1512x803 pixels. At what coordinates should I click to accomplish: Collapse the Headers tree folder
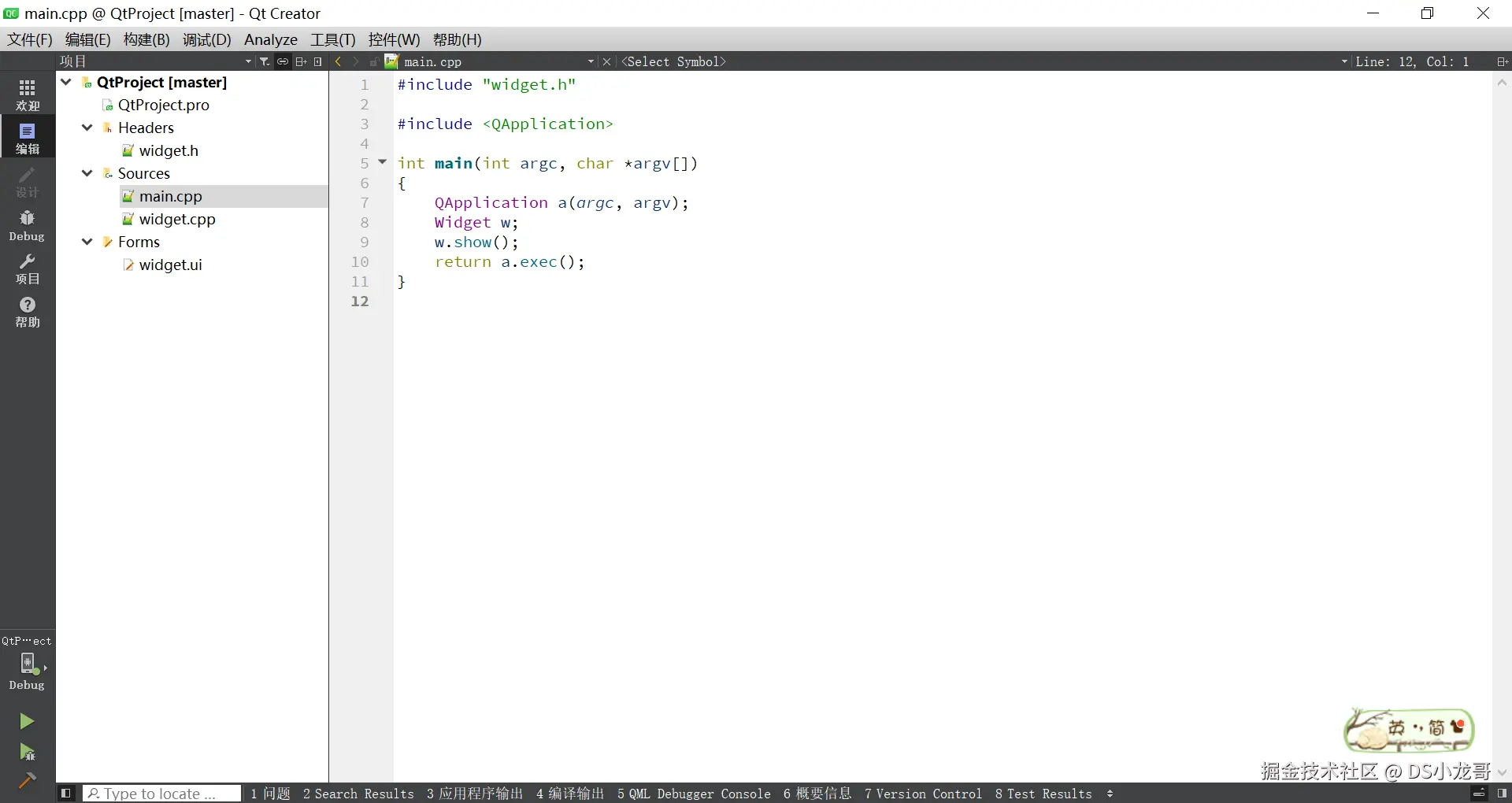87,128
